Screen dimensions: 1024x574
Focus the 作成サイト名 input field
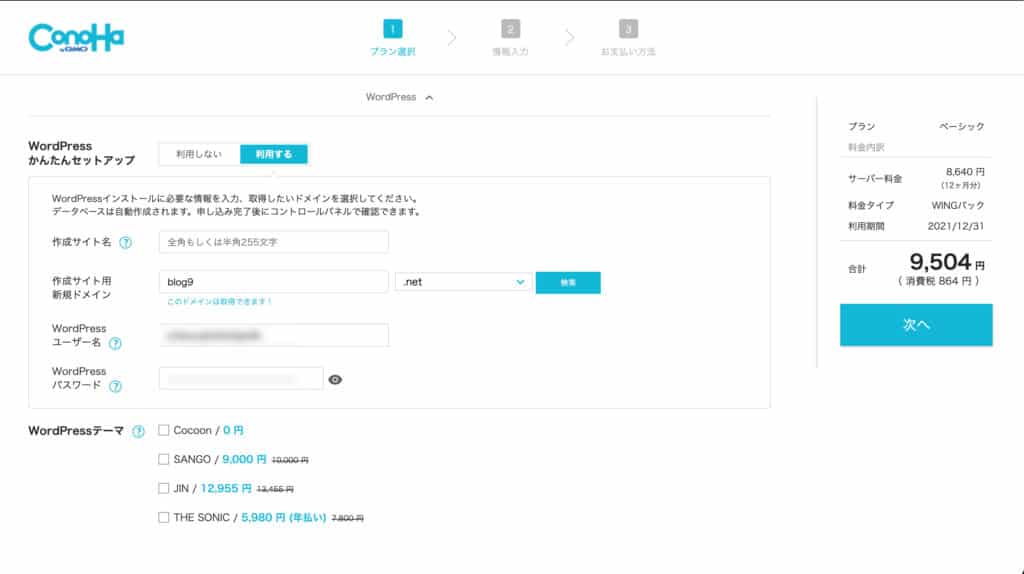point(274,242)
